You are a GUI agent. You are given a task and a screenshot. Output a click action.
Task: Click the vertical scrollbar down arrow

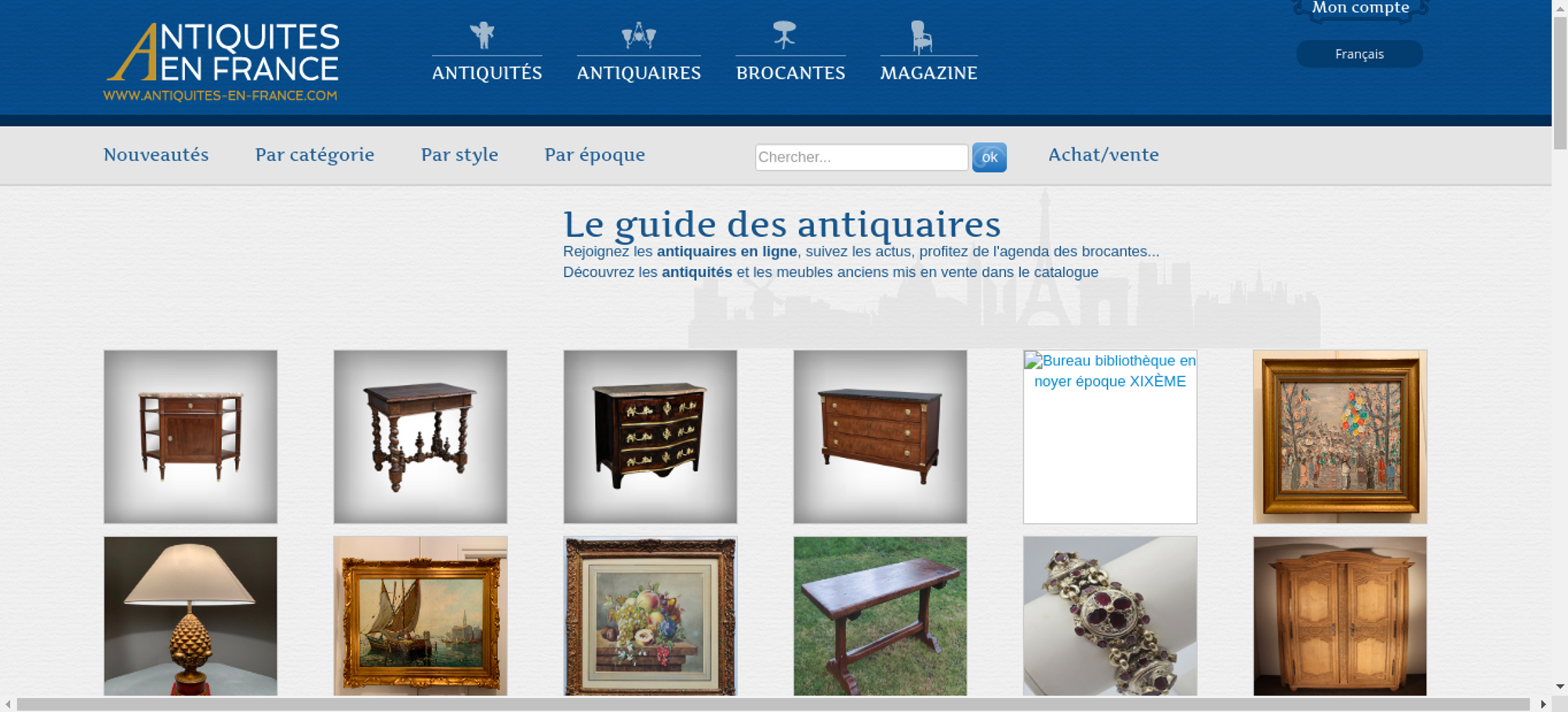tap(1560, 686)
